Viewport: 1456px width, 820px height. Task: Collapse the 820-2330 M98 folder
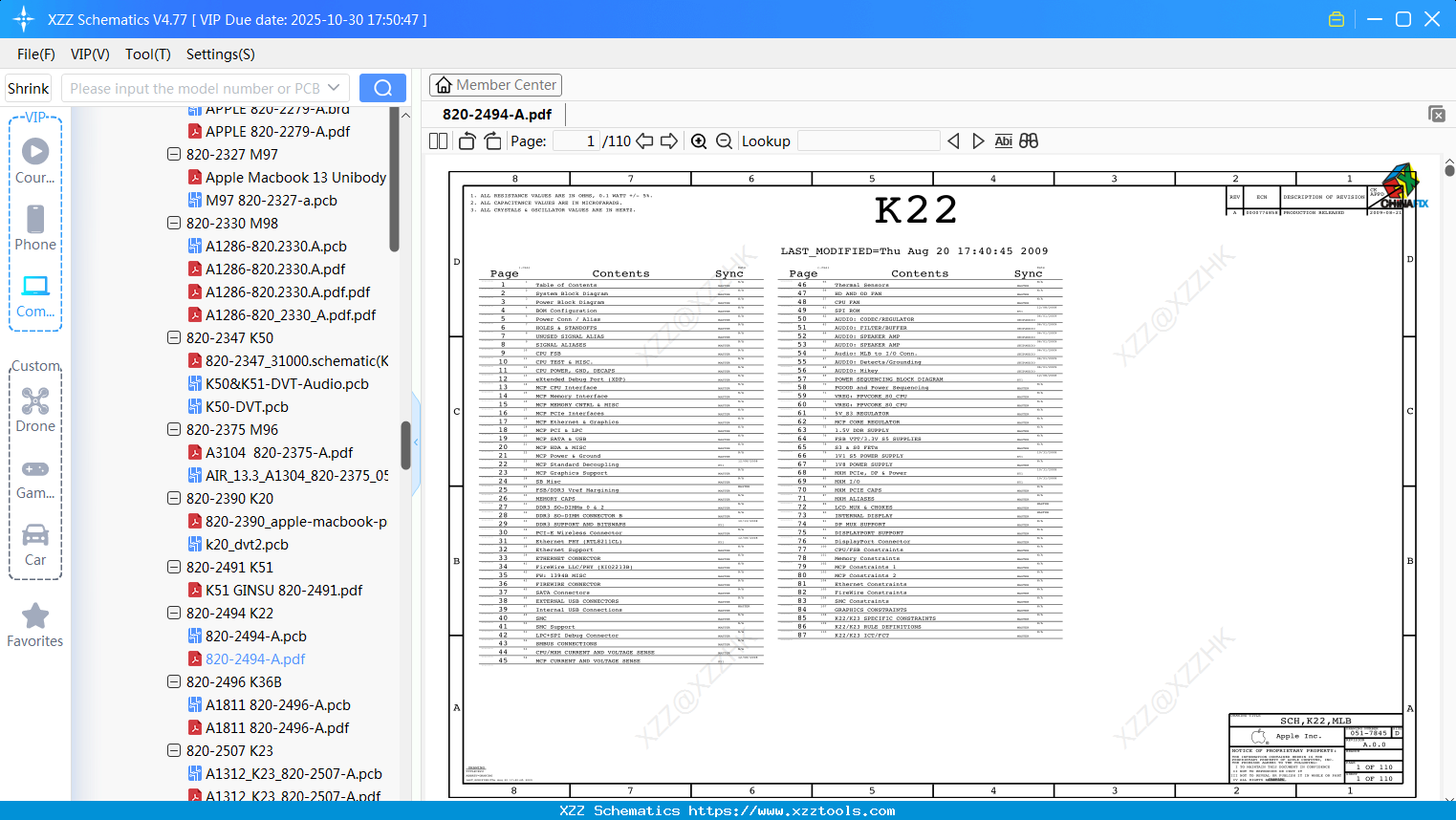pyautogui.click(x=174, y=223)
